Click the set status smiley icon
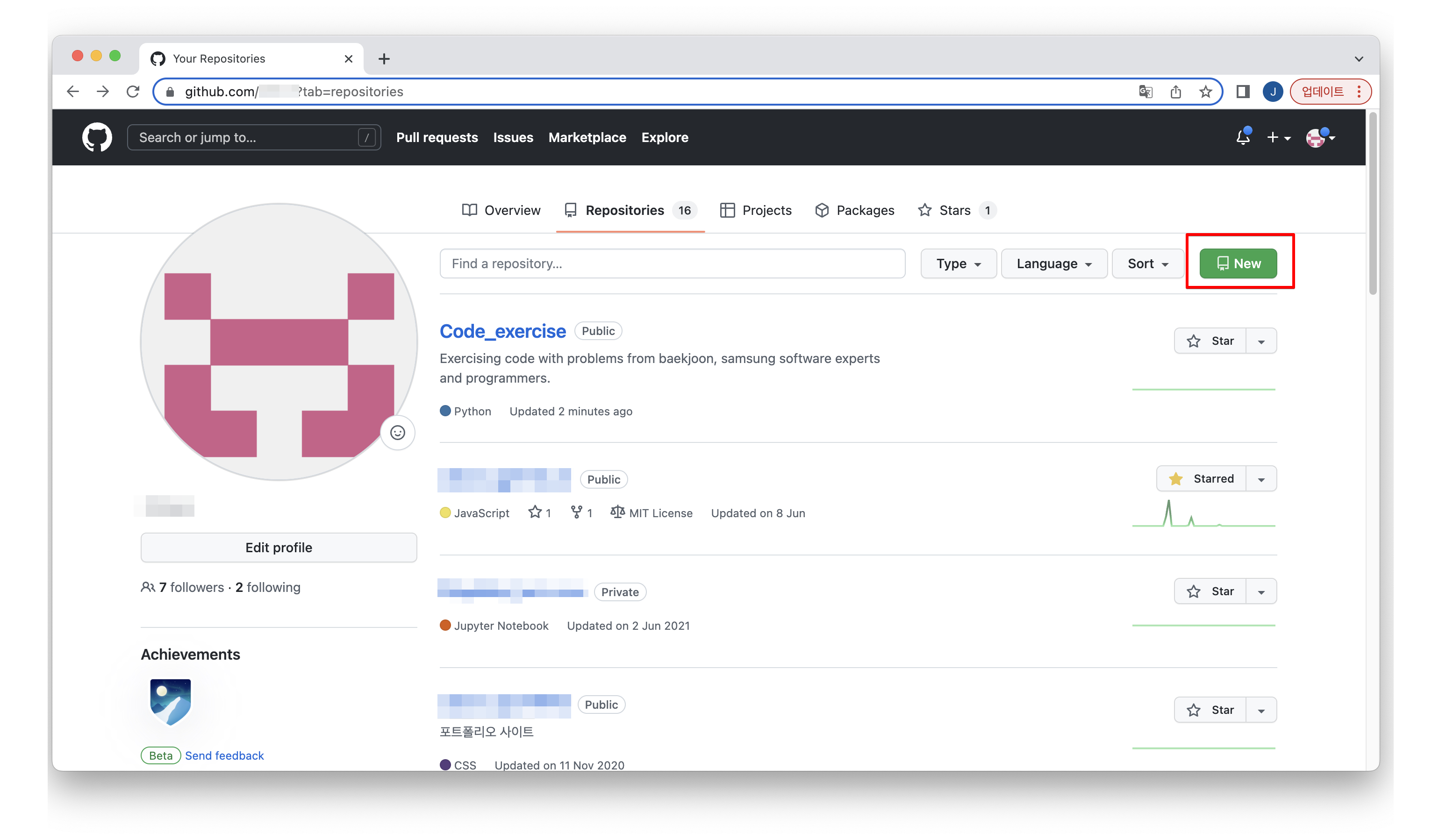This screenshot has width=1432, height=840. point(397,433)
